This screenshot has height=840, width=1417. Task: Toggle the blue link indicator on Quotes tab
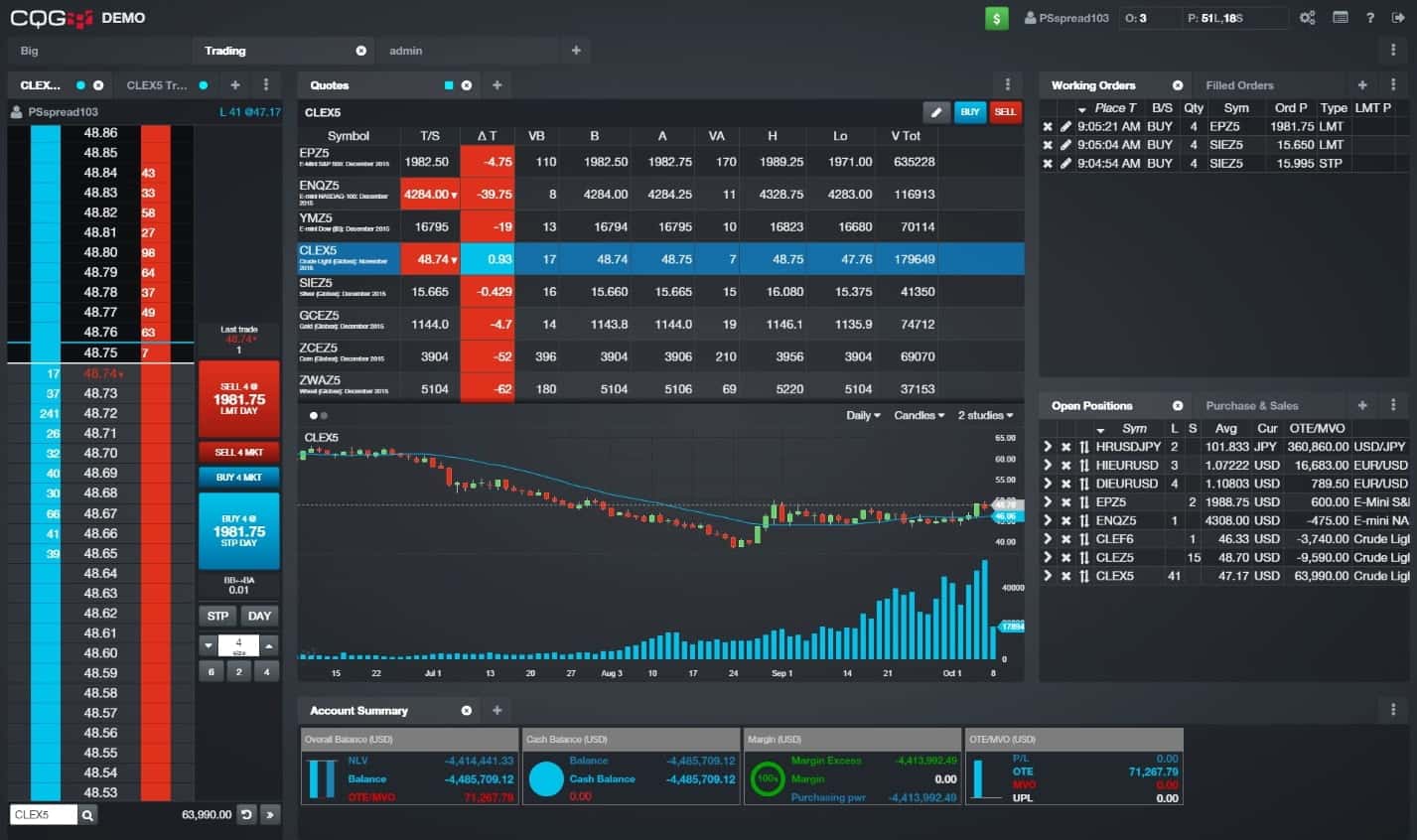(x=449, y=85)
